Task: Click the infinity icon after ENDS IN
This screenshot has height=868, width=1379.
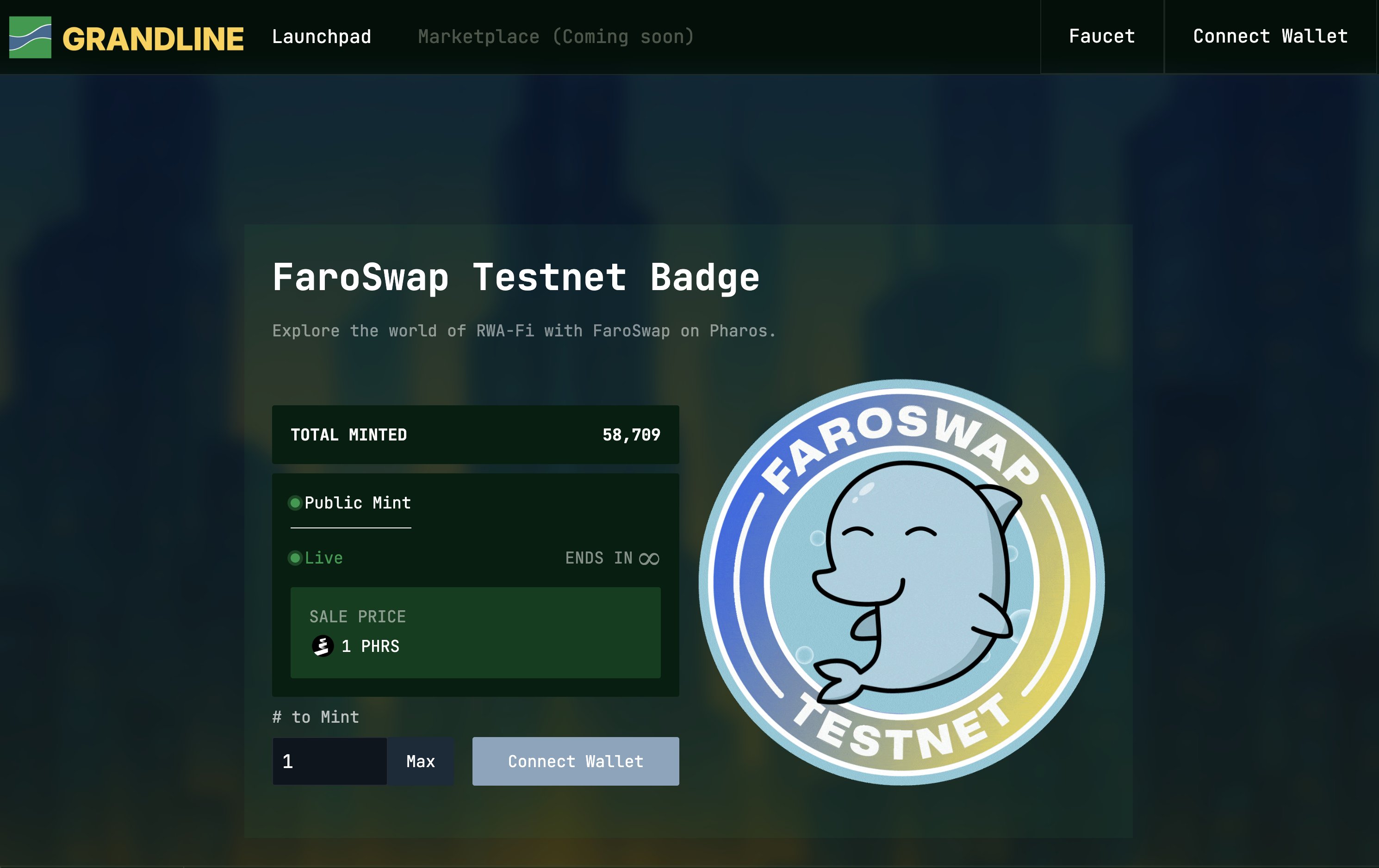Action: tap(649, 558)
